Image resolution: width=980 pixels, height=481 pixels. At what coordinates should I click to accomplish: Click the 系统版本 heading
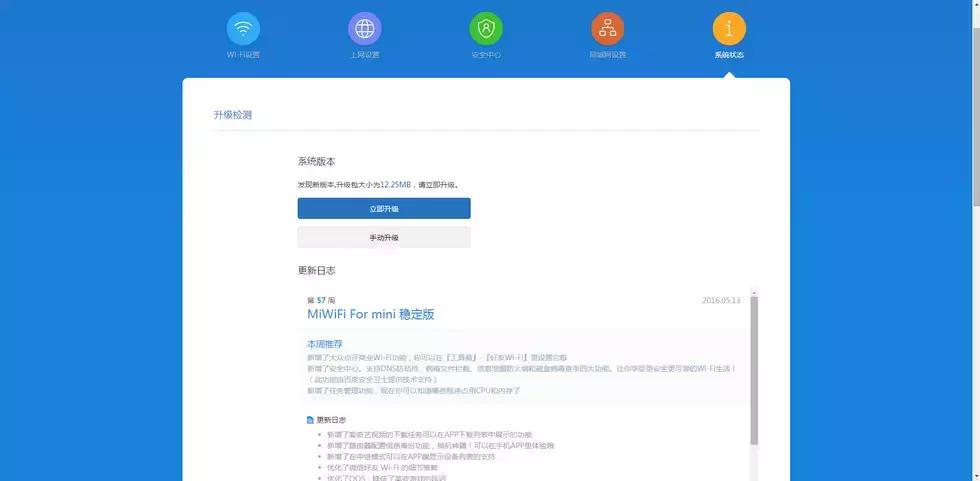[316, 161]
